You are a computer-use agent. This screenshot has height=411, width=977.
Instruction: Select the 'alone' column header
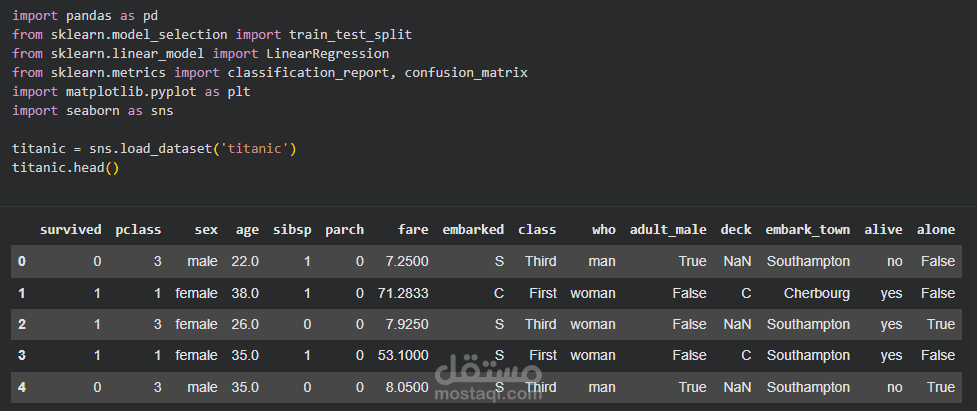936,230
